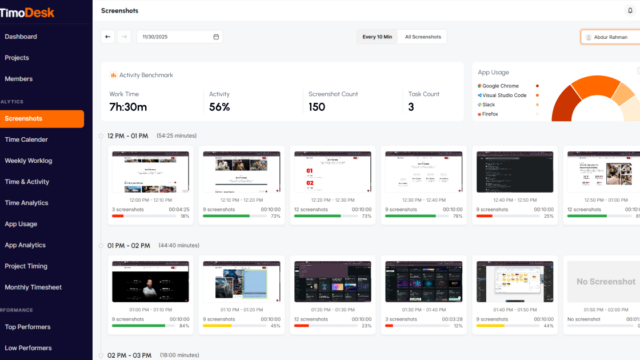Click the Activity Benchmark chart icon

[x=113, y=75]
